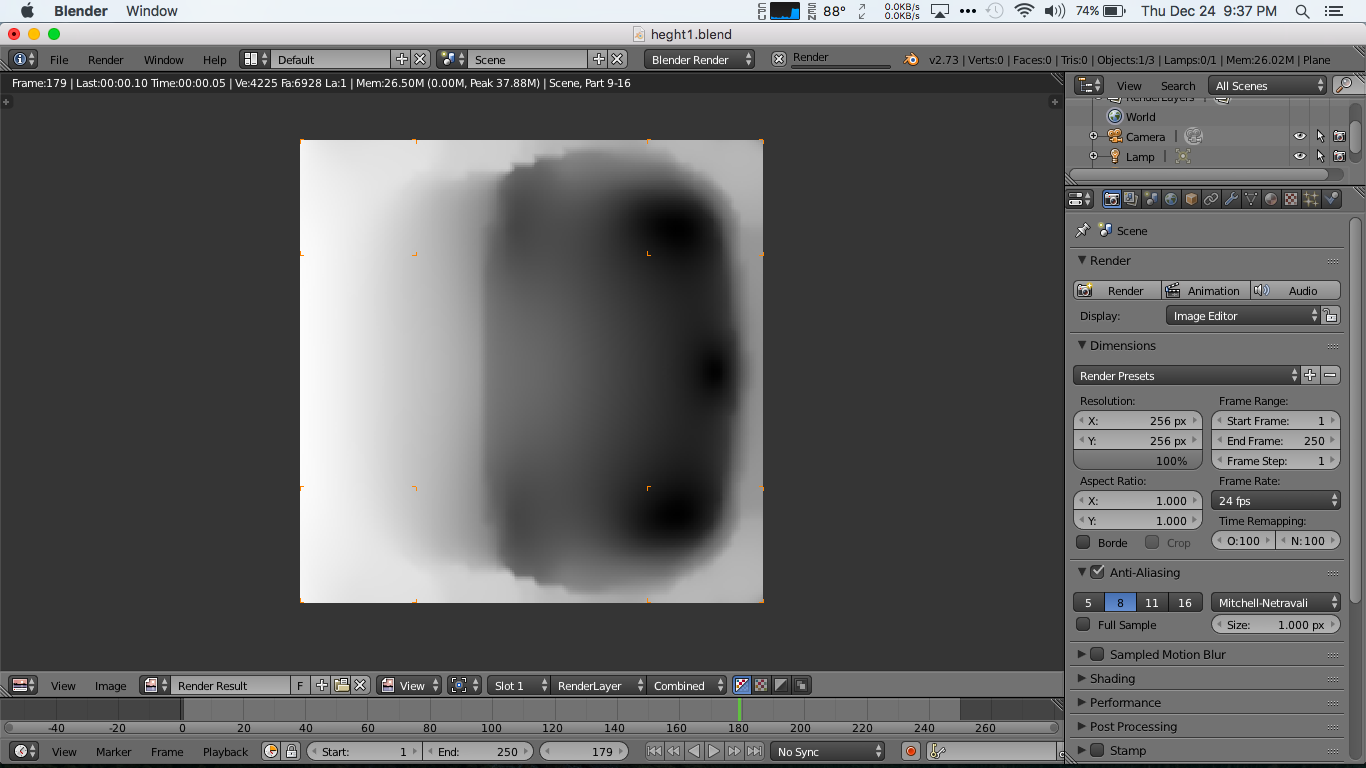Viewport: 1366px width, 768px height.
Task: Toggle Camera visibility eye in outliner
Action: pos(1299,137)
